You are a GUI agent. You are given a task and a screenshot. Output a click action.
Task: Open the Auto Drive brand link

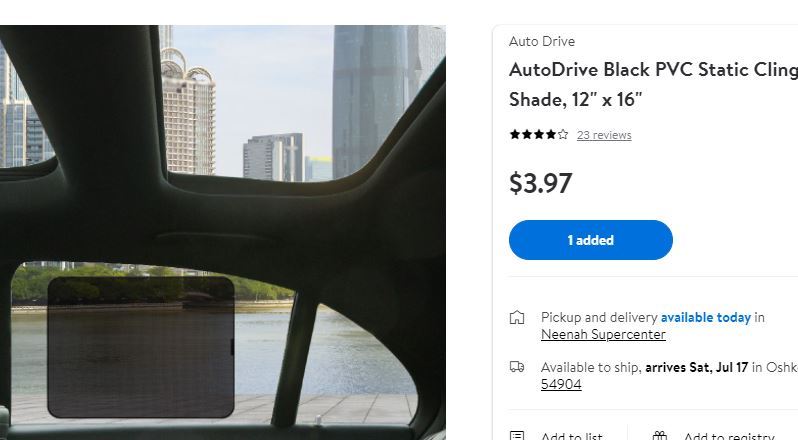[x=542, y=41]
